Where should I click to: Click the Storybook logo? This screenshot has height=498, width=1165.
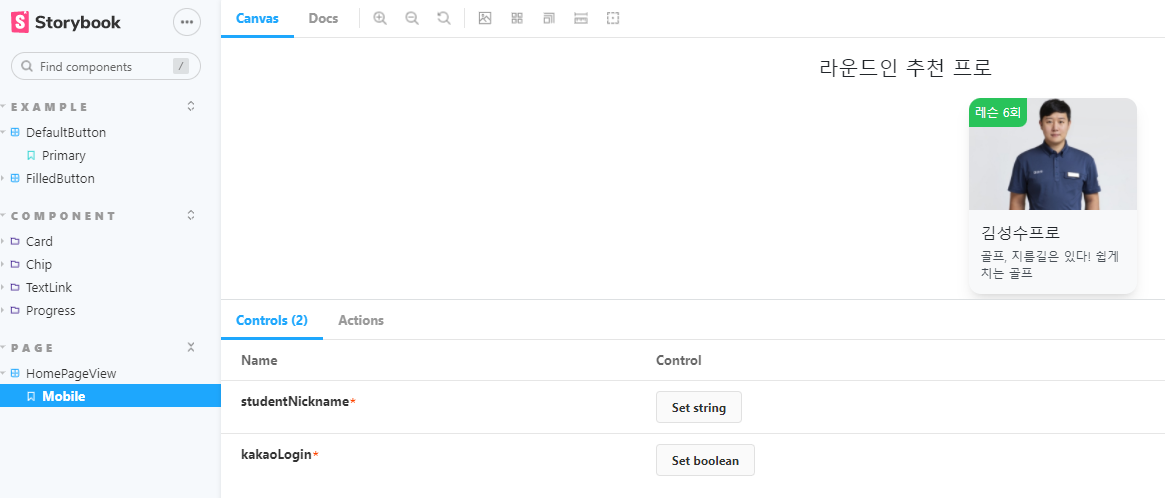point(65,22)
